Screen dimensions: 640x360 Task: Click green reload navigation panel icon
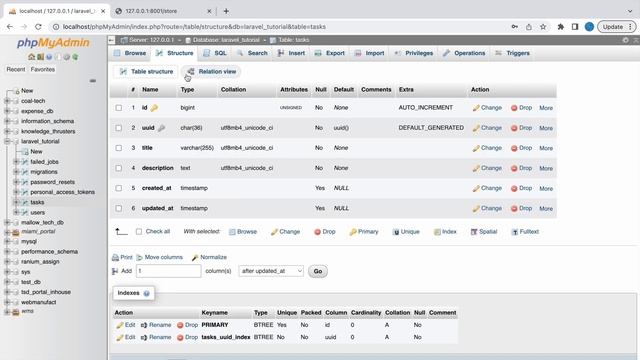(75, 57)
